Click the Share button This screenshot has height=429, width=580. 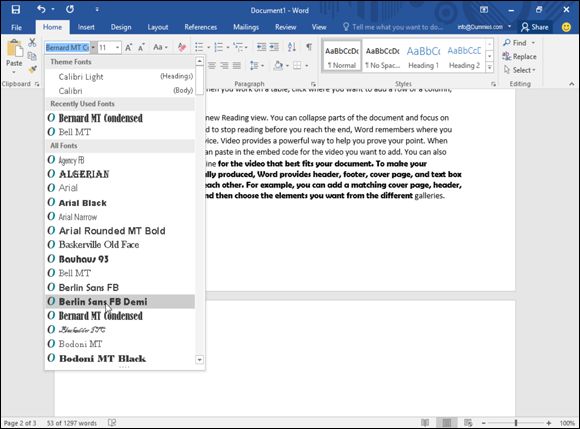535,27
